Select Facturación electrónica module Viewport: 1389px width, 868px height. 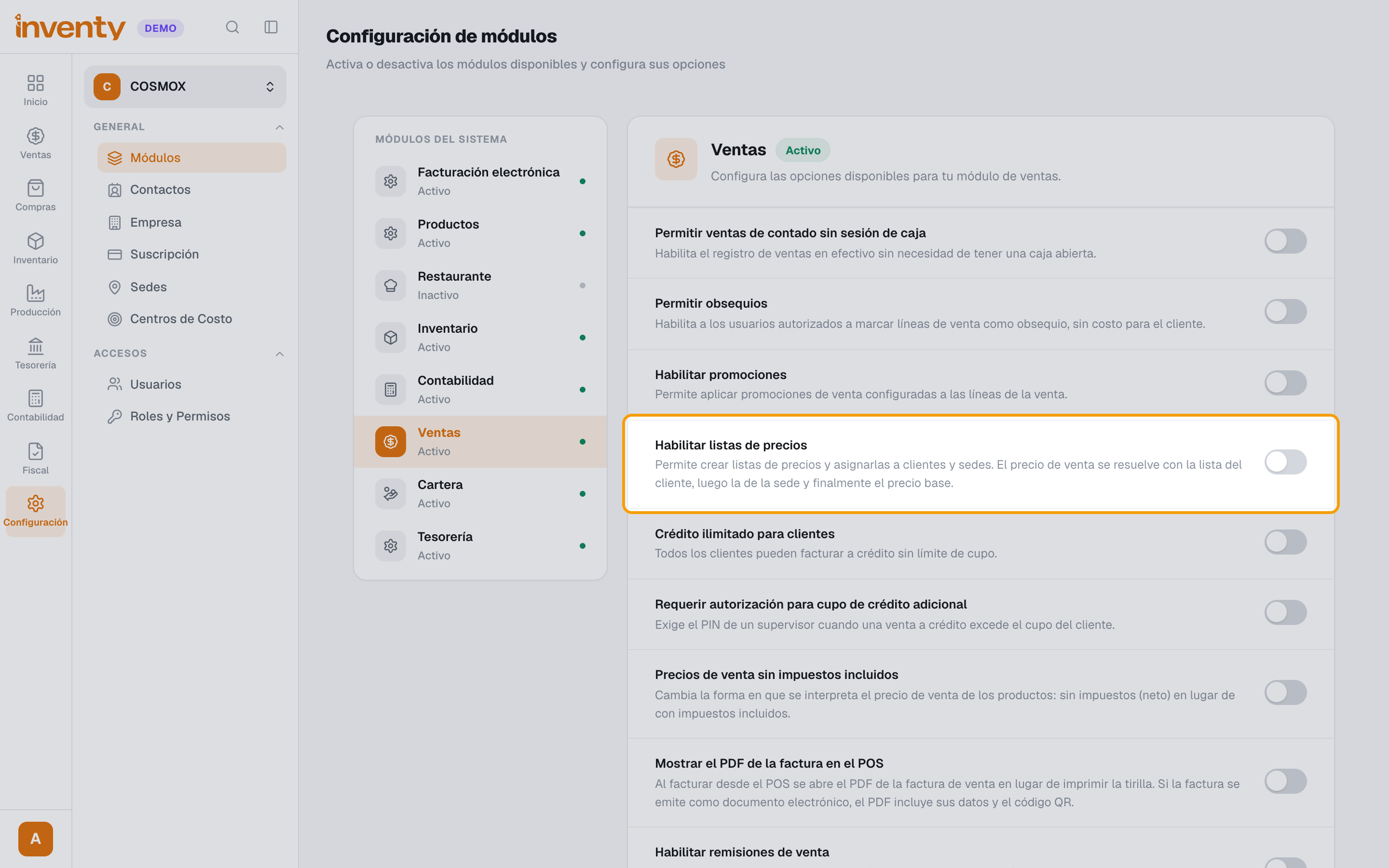tap(480, 181)
